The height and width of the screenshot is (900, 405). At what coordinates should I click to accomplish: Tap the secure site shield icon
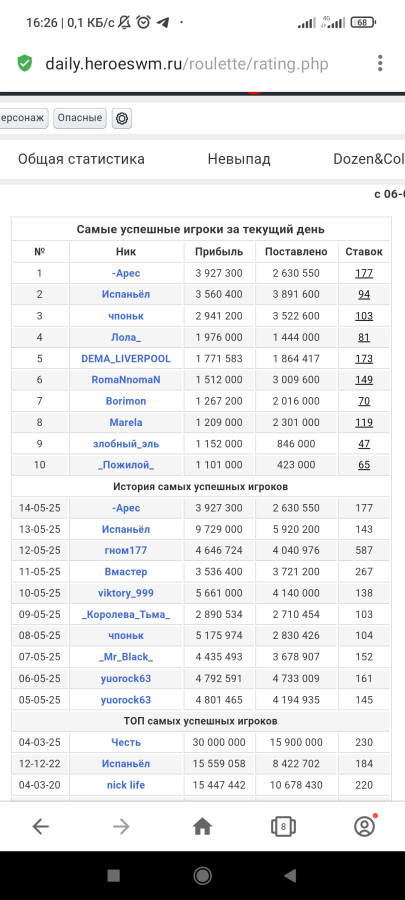coord(25,63)
